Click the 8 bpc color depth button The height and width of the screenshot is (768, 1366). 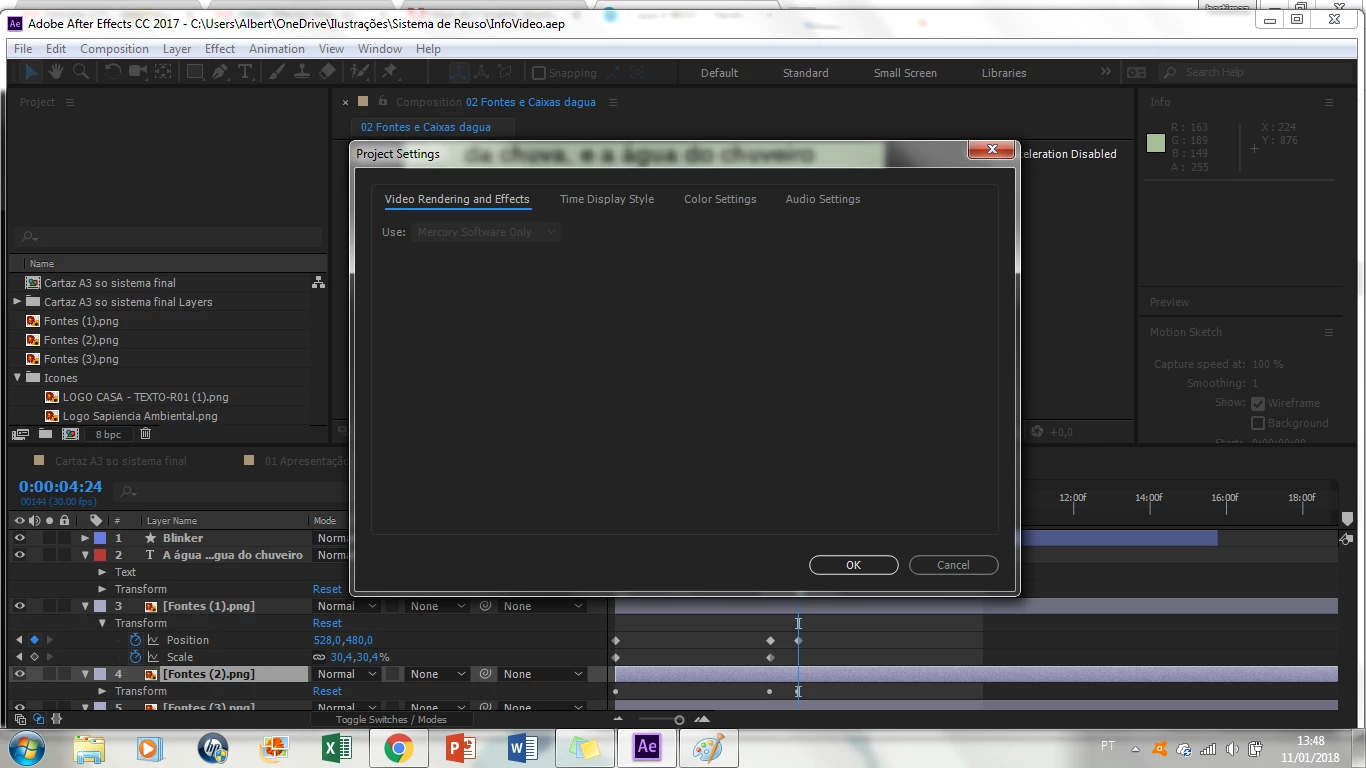(108, 434)
